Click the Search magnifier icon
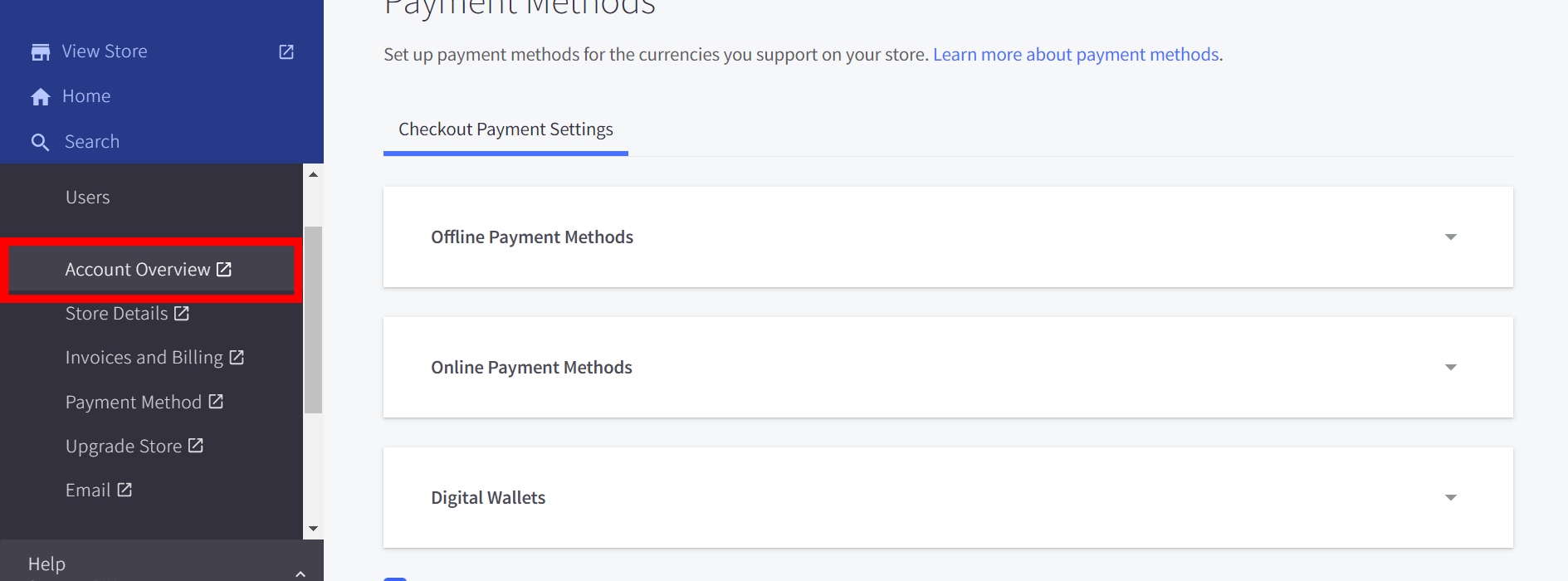Image resolution: width=1568 pixels, height=581 pixels. [x=40, y=142]
